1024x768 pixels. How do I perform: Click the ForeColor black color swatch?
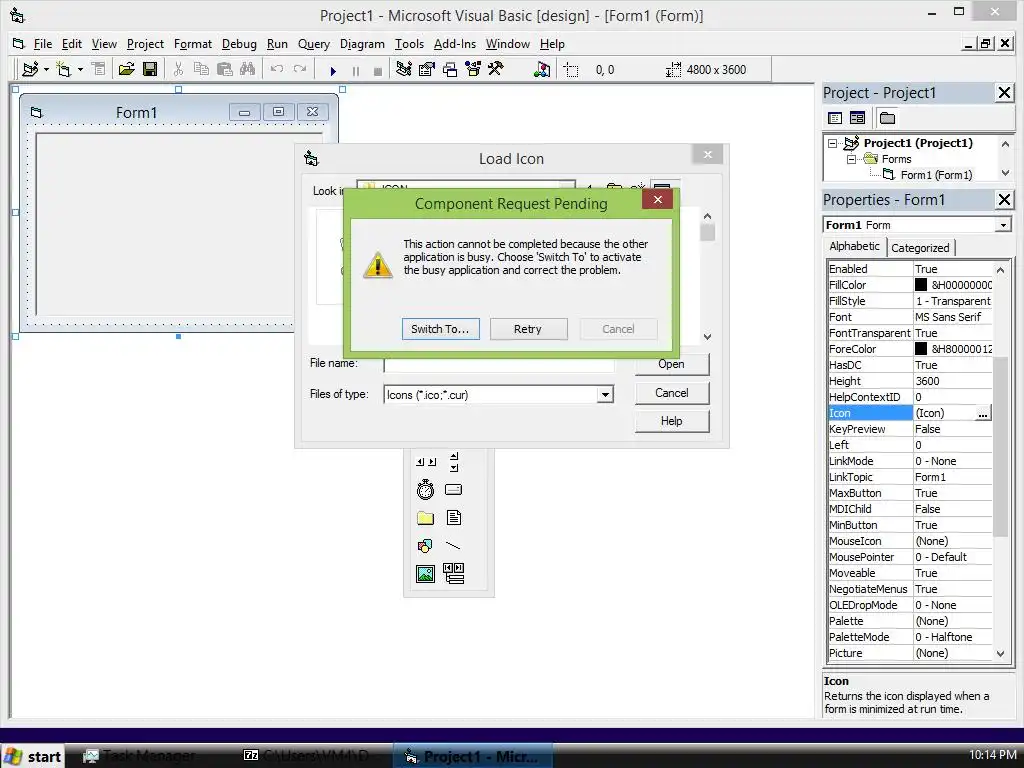coord(921,349)
